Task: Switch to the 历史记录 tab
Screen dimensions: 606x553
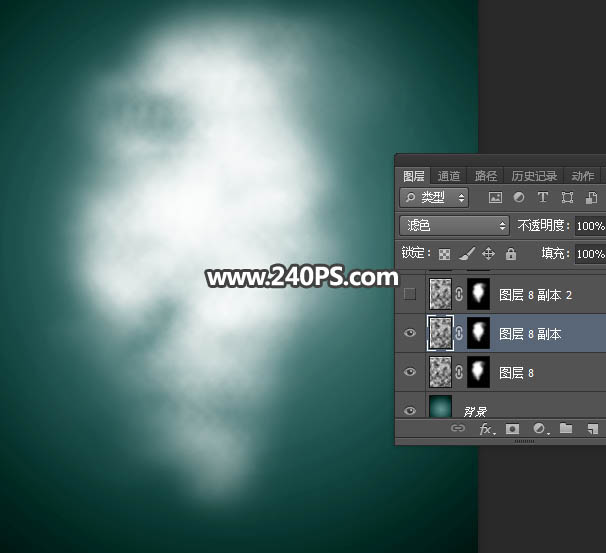Action: [534, 176]
